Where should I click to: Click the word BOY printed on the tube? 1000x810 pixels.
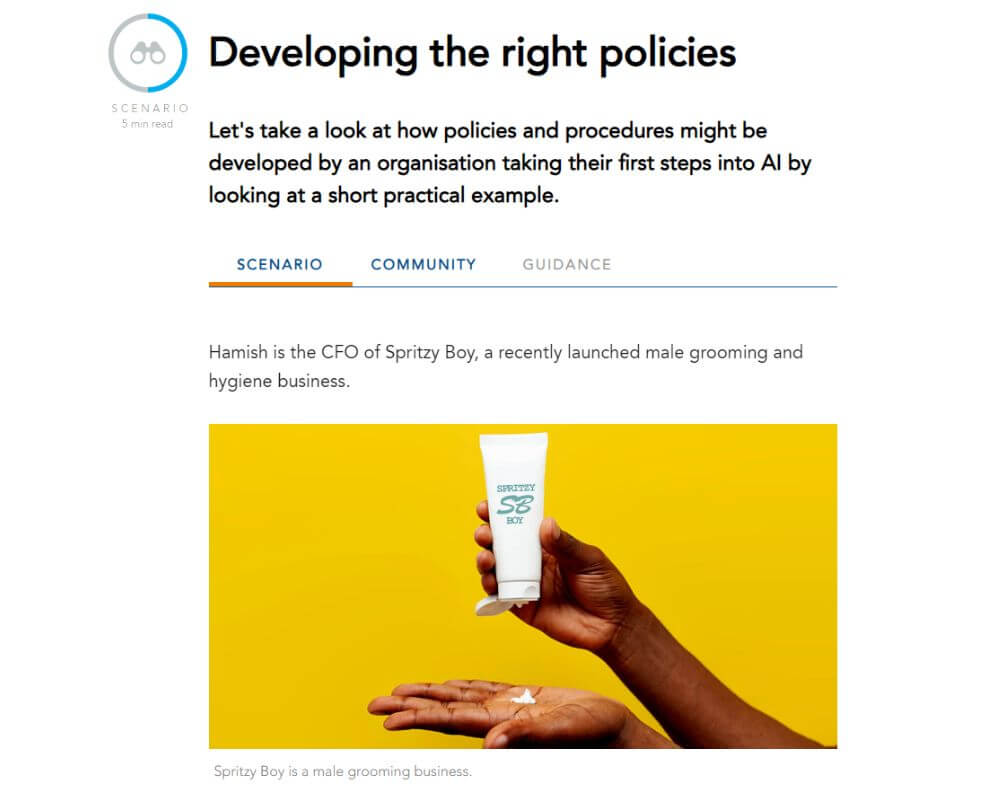tap(515, 520)
